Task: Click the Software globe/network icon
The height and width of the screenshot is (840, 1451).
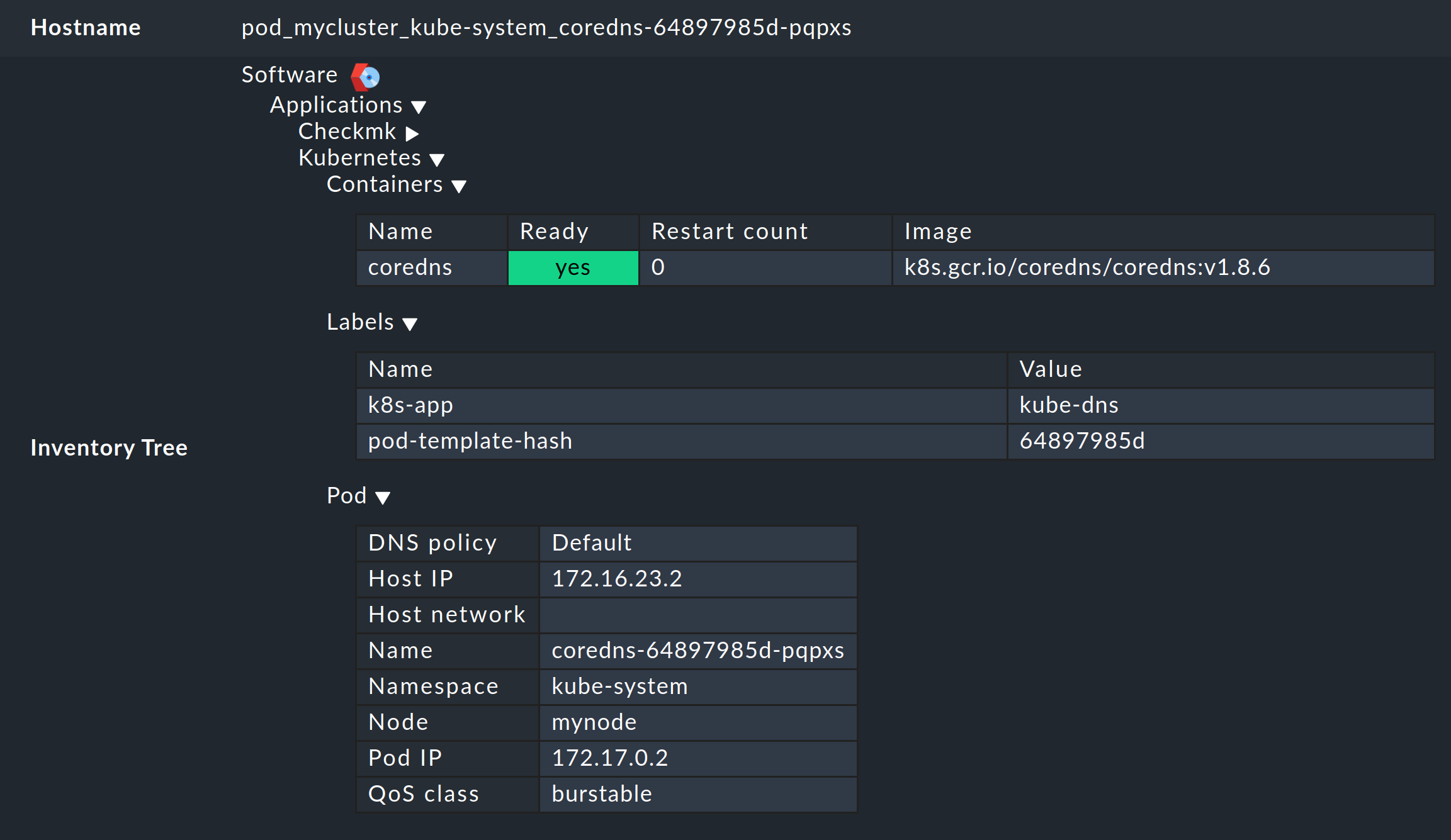Action: [x=345, y=75]
